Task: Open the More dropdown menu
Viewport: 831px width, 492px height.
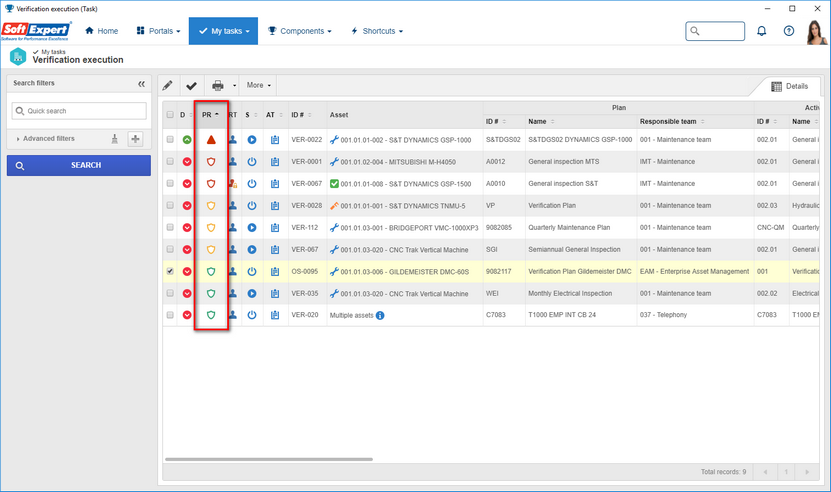Action: (x=259, y=85)
